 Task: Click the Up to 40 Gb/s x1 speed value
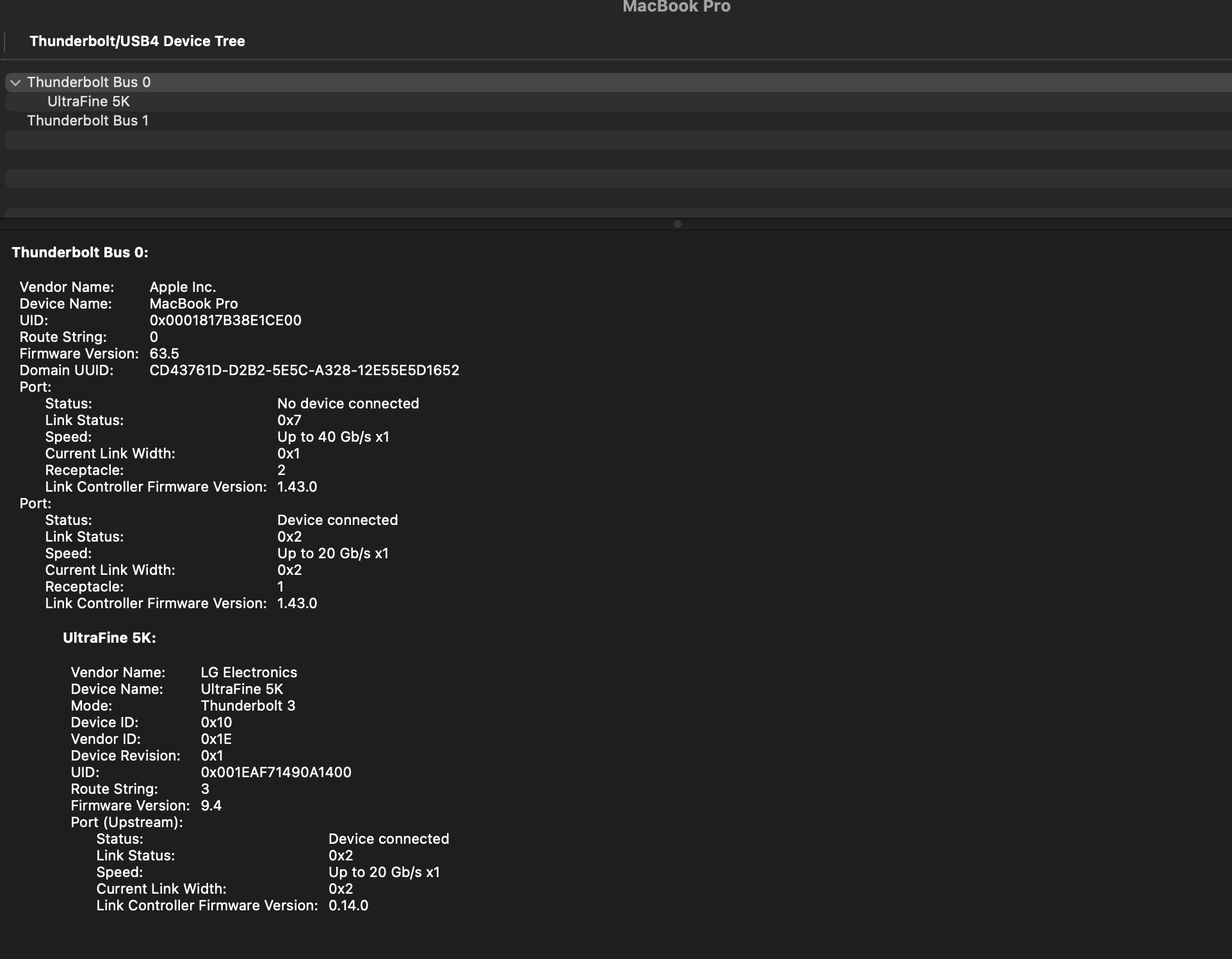click(x=333, y=437)
